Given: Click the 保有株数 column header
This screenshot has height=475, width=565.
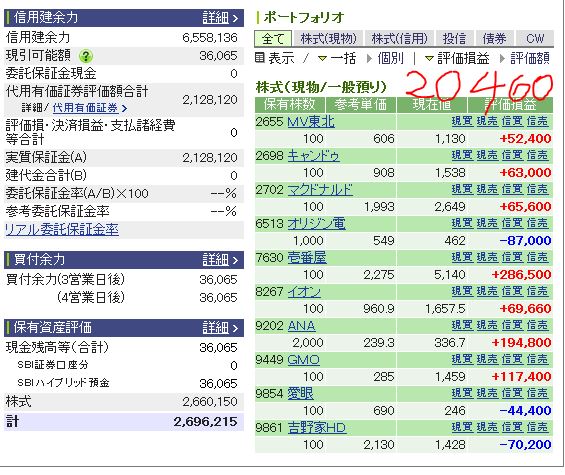Looking at the screenshot, I should pyautogui.click(x=290, y=105).
